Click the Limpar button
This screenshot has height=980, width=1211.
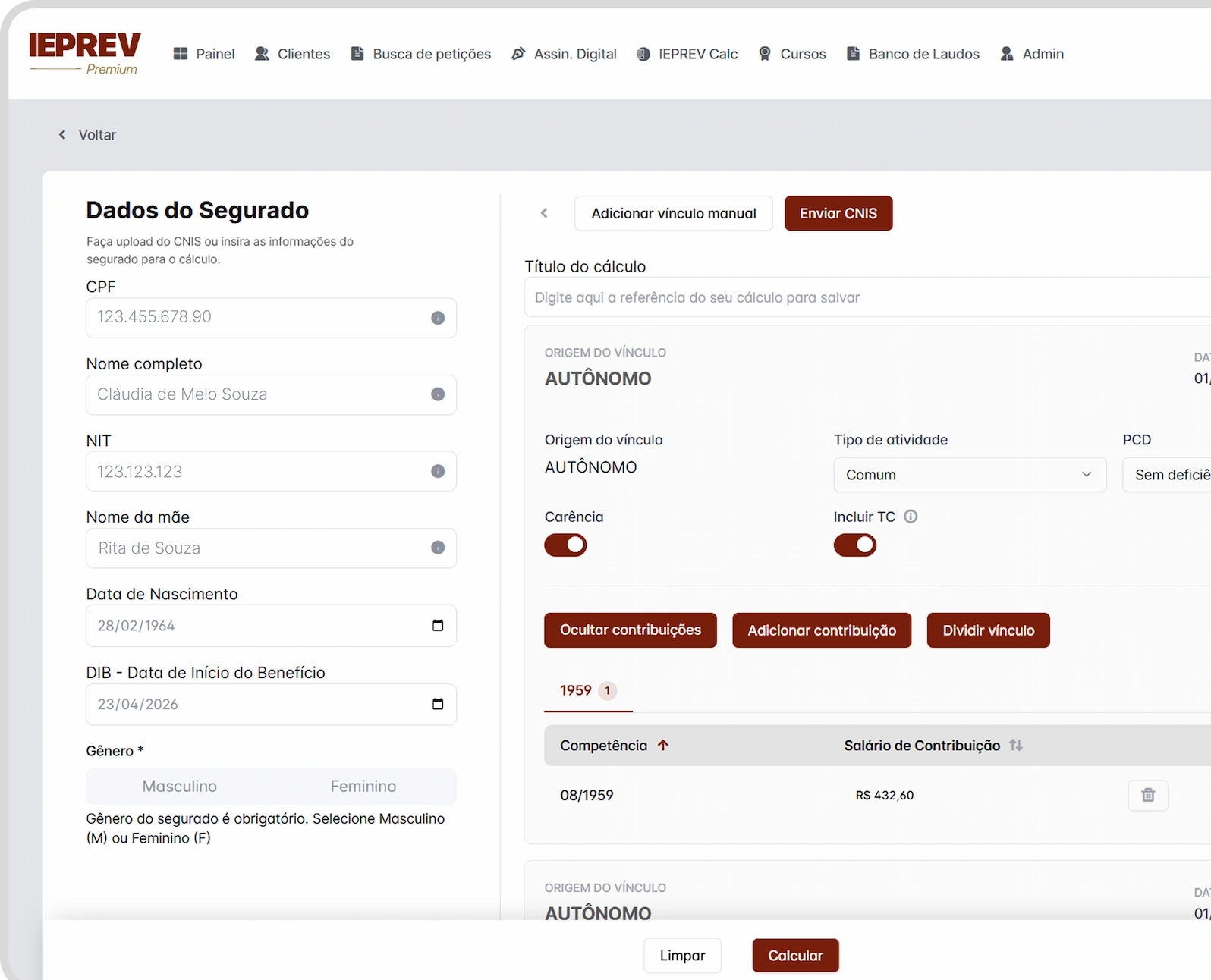pos(682,956)
